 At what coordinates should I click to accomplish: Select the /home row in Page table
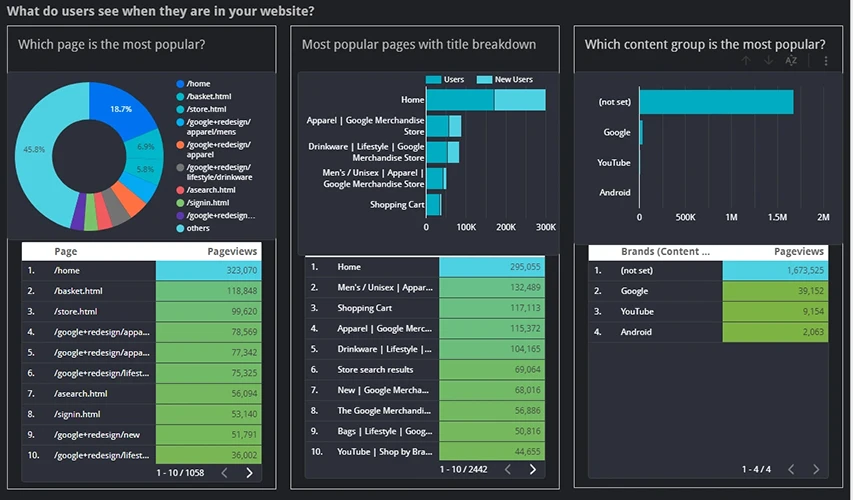point(141,270)
